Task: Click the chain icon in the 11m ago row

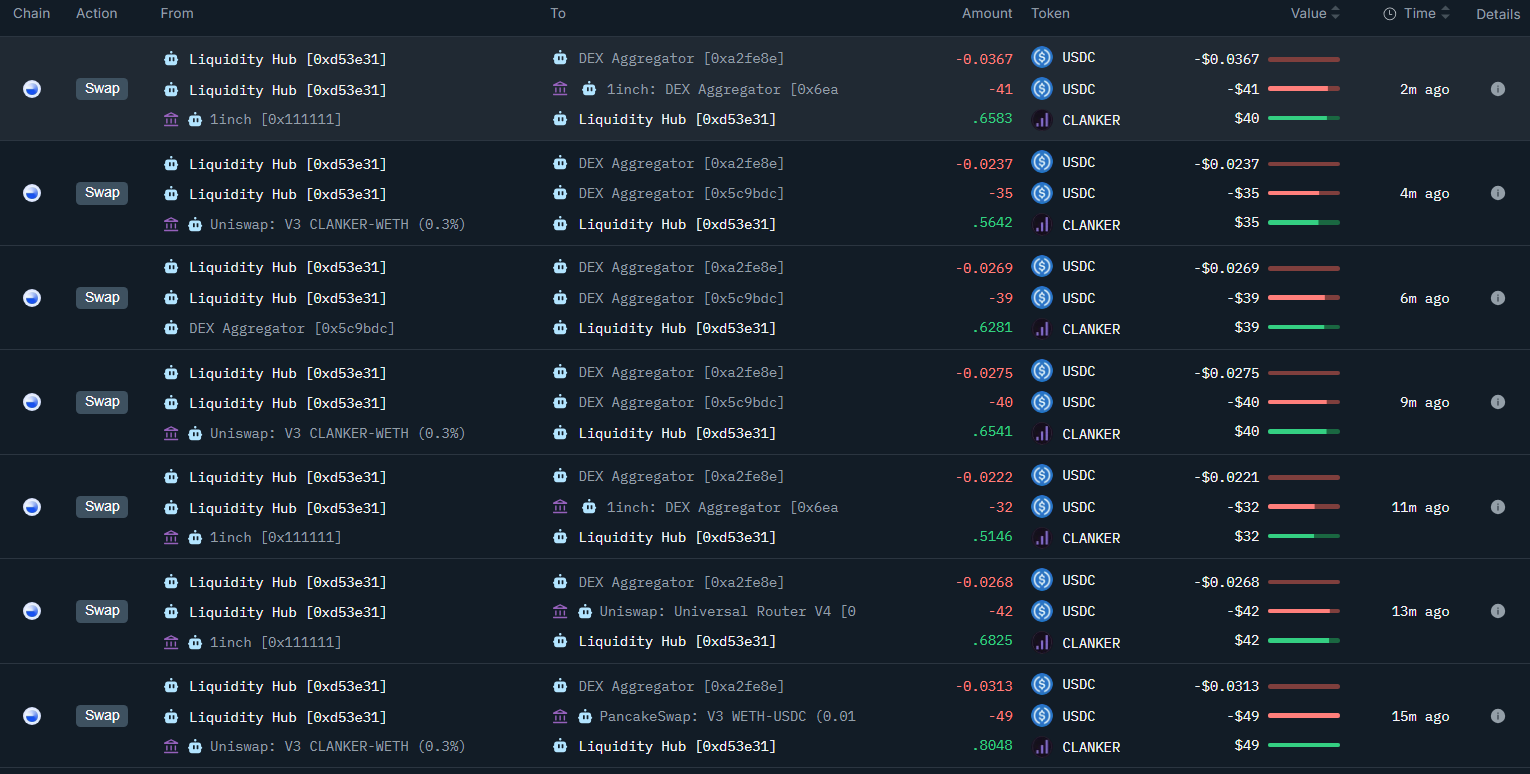Action: click(32, 507)
